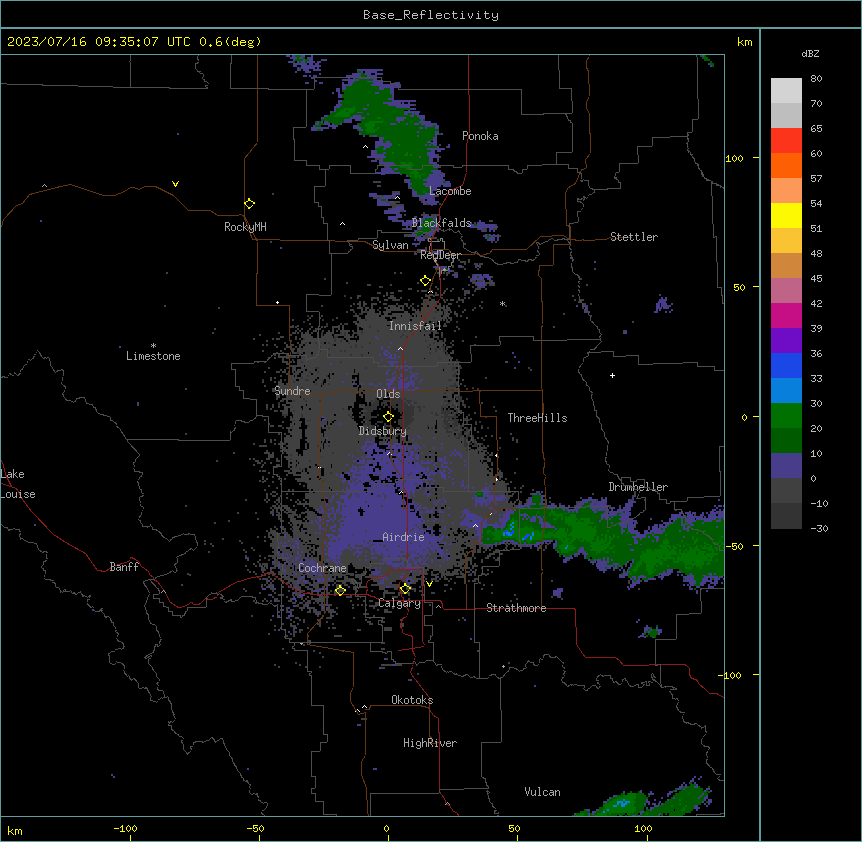The width and height of the screenshot is (862, 842).
Task: Click the light gray 80 dBZ legend swatch
Action: tap(786, 90)
